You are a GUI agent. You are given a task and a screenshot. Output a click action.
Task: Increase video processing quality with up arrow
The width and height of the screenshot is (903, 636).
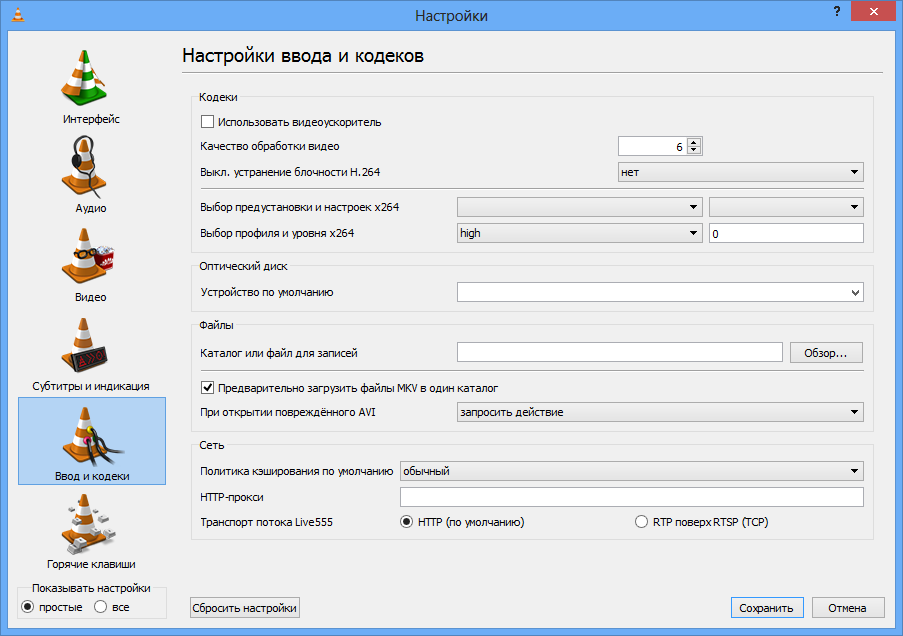point(694,142)
